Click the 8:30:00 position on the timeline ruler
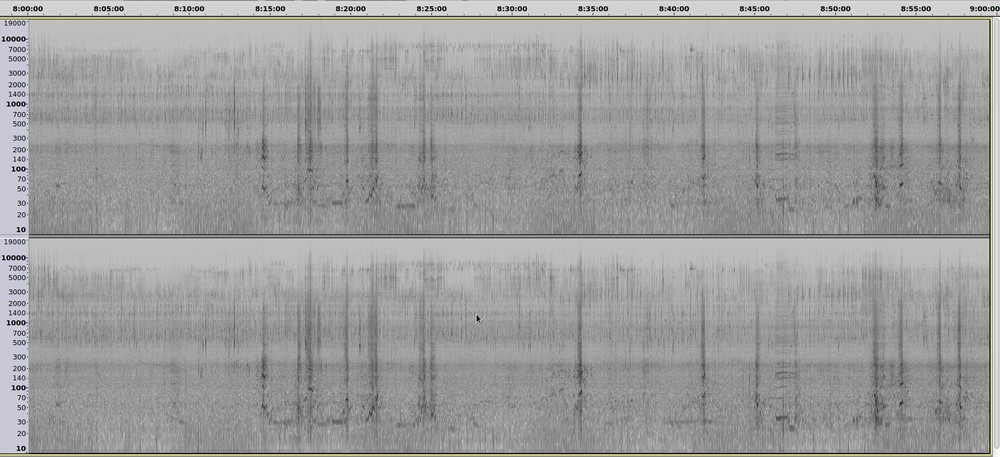Screen dimensions: 1000x457 512,8
